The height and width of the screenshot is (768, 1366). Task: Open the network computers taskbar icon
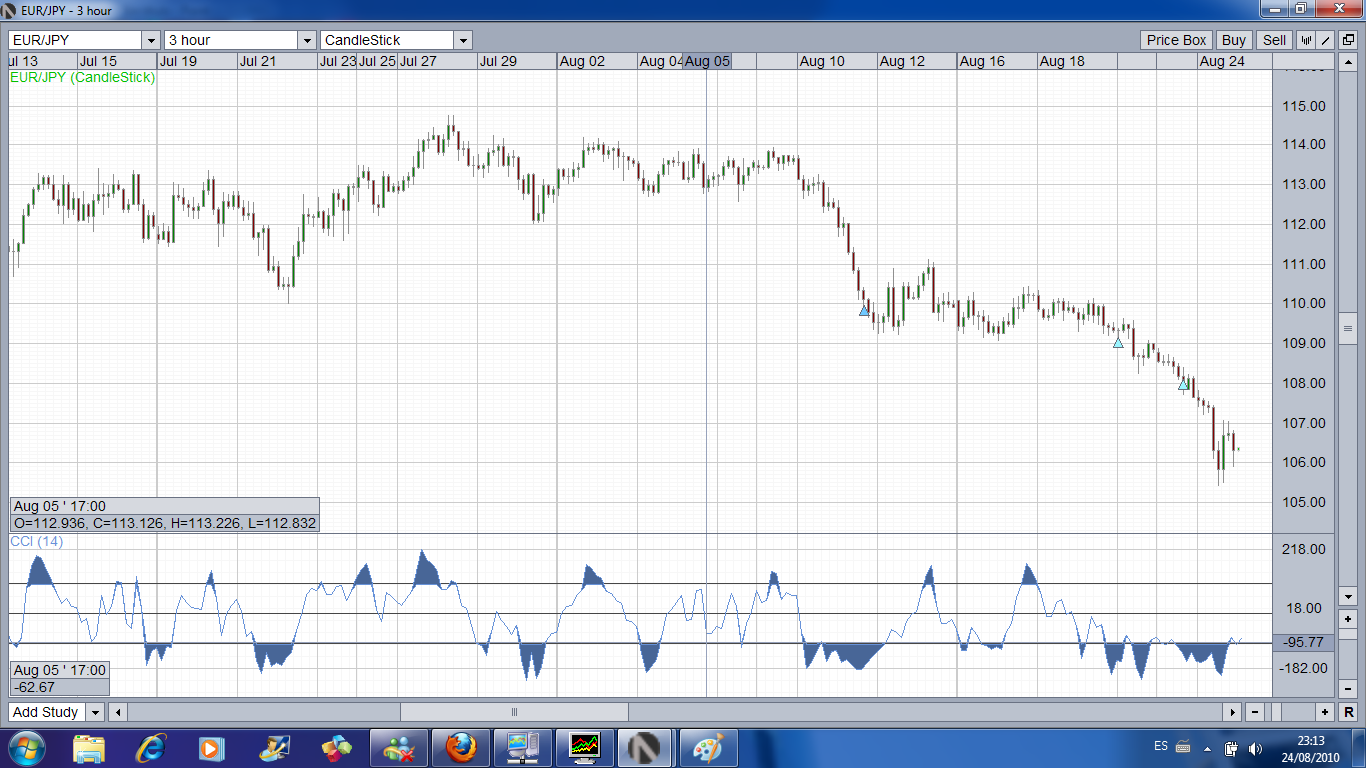522,747
